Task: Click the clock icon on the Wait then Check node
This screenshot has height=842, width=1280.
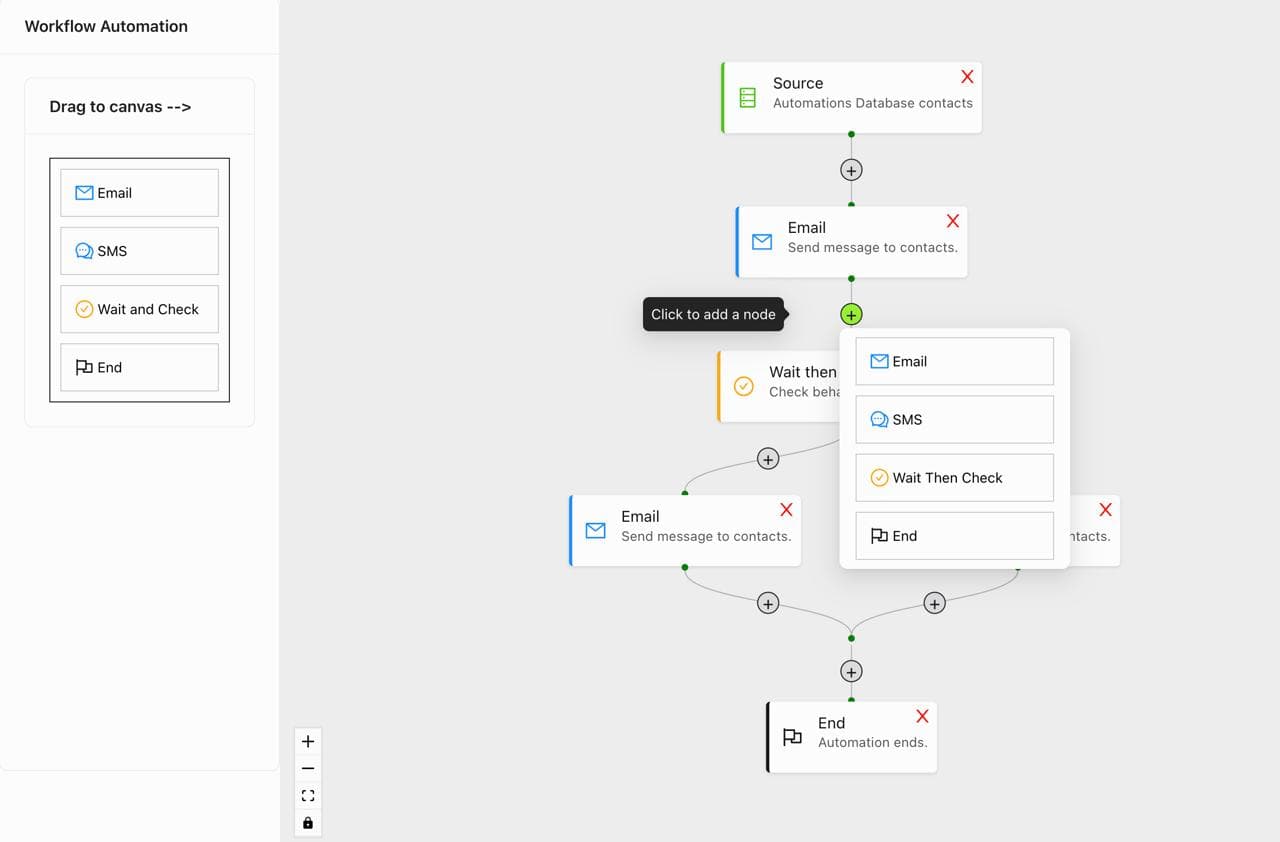Action: click(743, 385)
